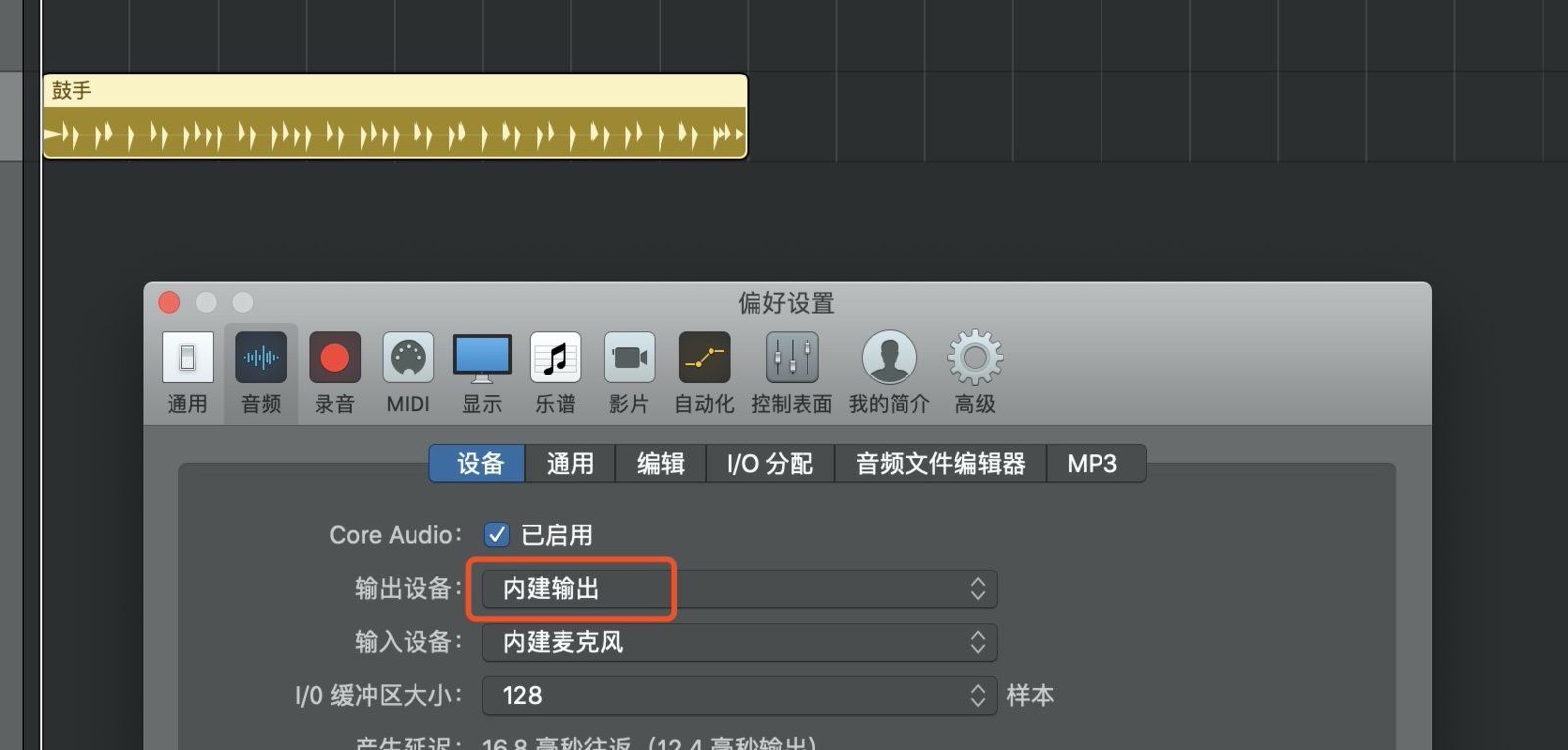Open the 乐谱 (Score) preferences pane
This screenshot has height=750, width=1568.
click(555, 374)
